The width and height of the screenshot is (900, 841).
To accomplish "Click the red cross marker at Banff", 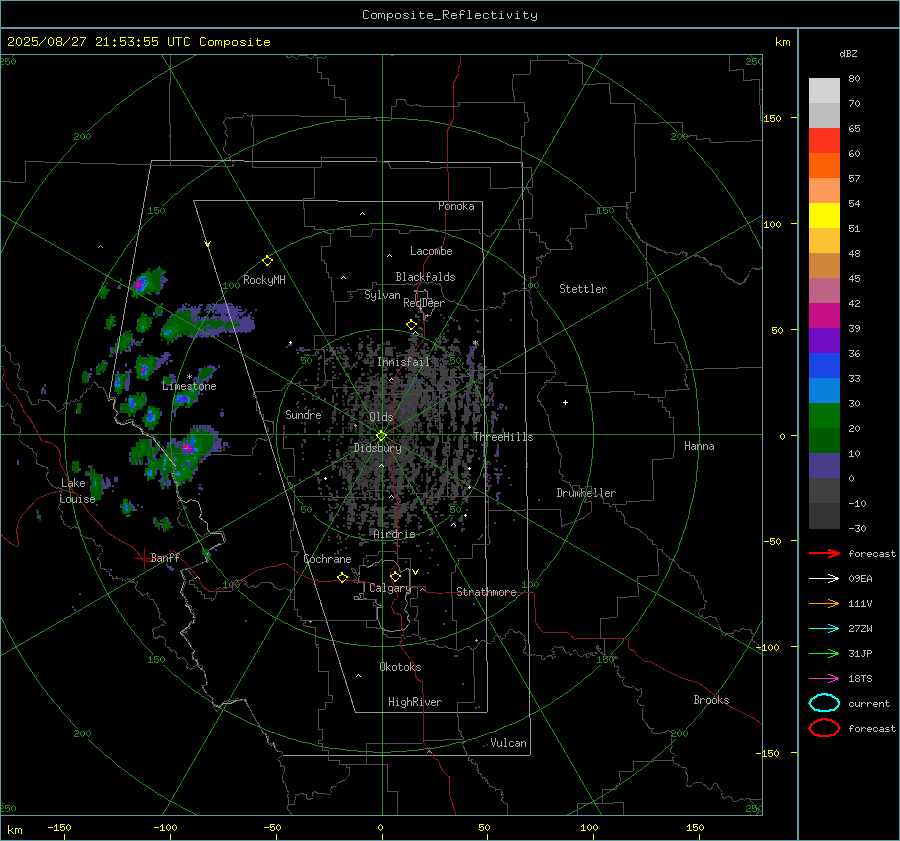I will (143, 558).
